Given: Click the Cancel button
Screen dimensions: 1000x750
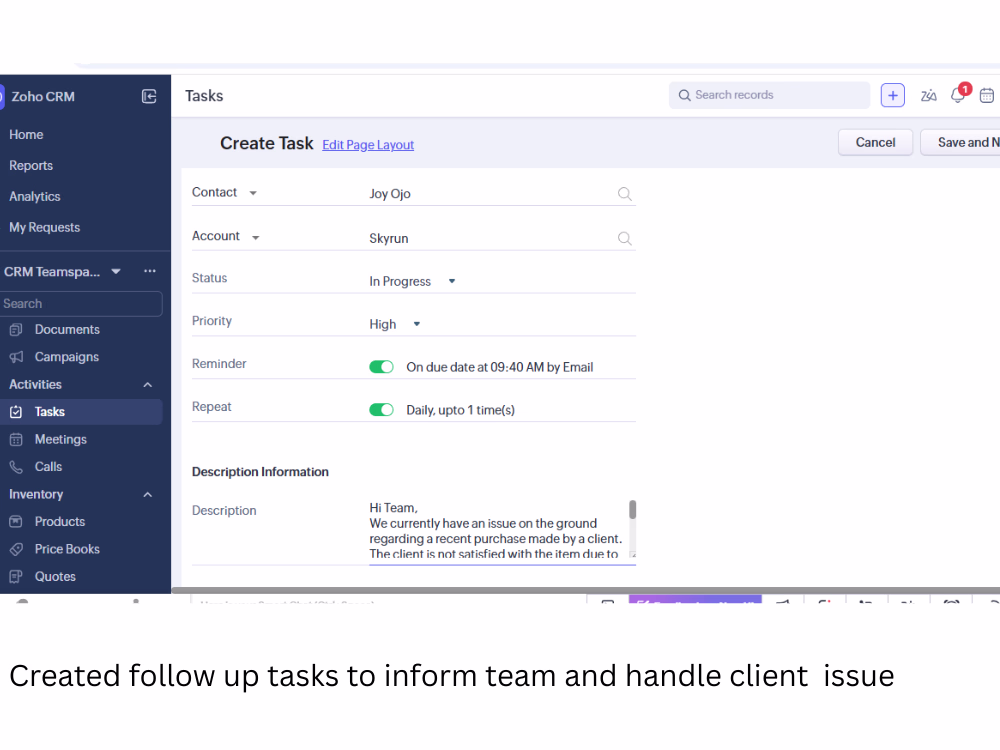Looking at the screenshot, I should pyautogui.click(x=875, y=142).
